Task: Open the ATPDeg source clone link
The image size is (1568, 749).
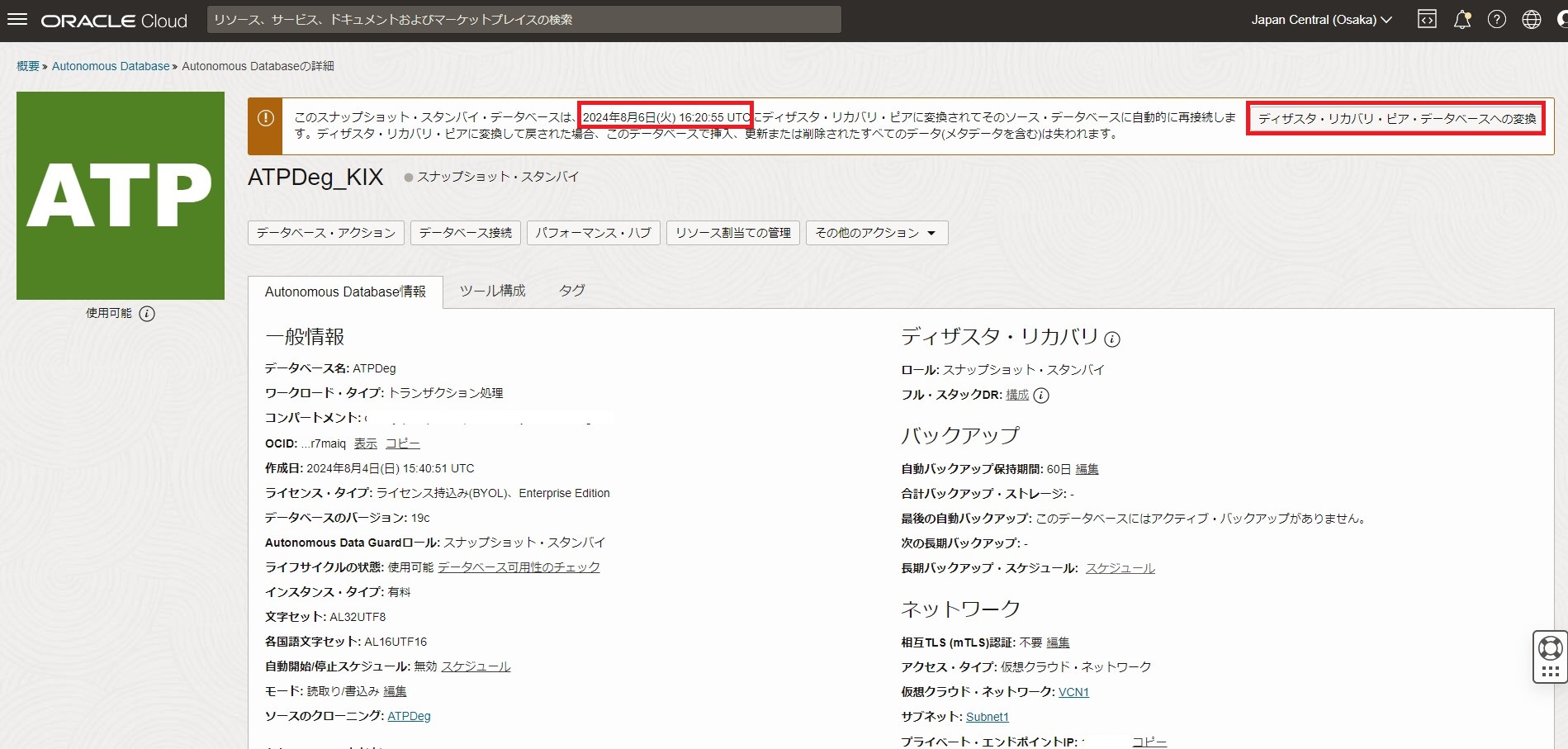Action: [409, 716]
